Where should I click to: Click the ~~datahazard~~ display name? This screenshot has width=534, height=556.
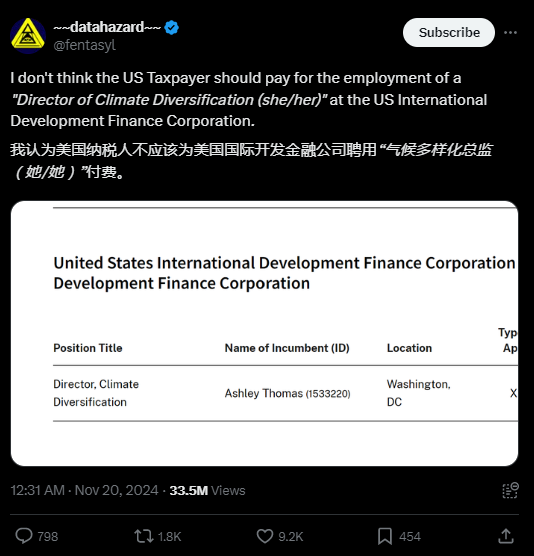(107, 27)
